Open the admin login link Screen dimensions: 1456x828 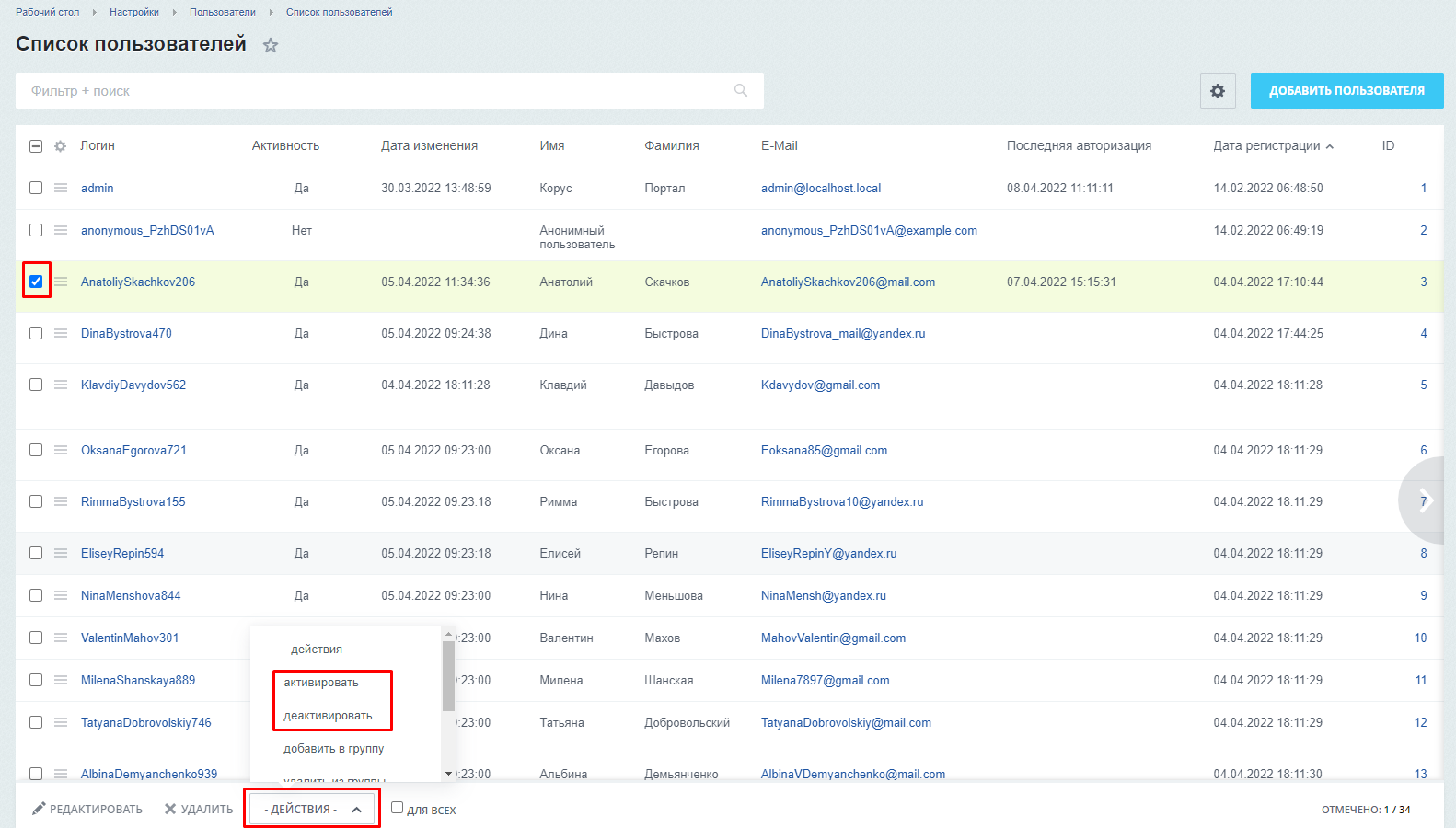pos(98,188)
